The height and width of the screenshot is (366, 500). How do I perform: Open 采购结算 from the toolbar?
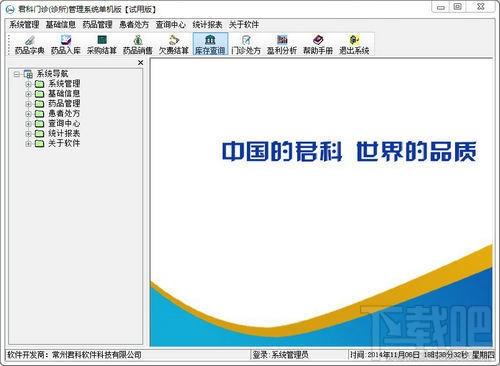click(x=102, y=44)
